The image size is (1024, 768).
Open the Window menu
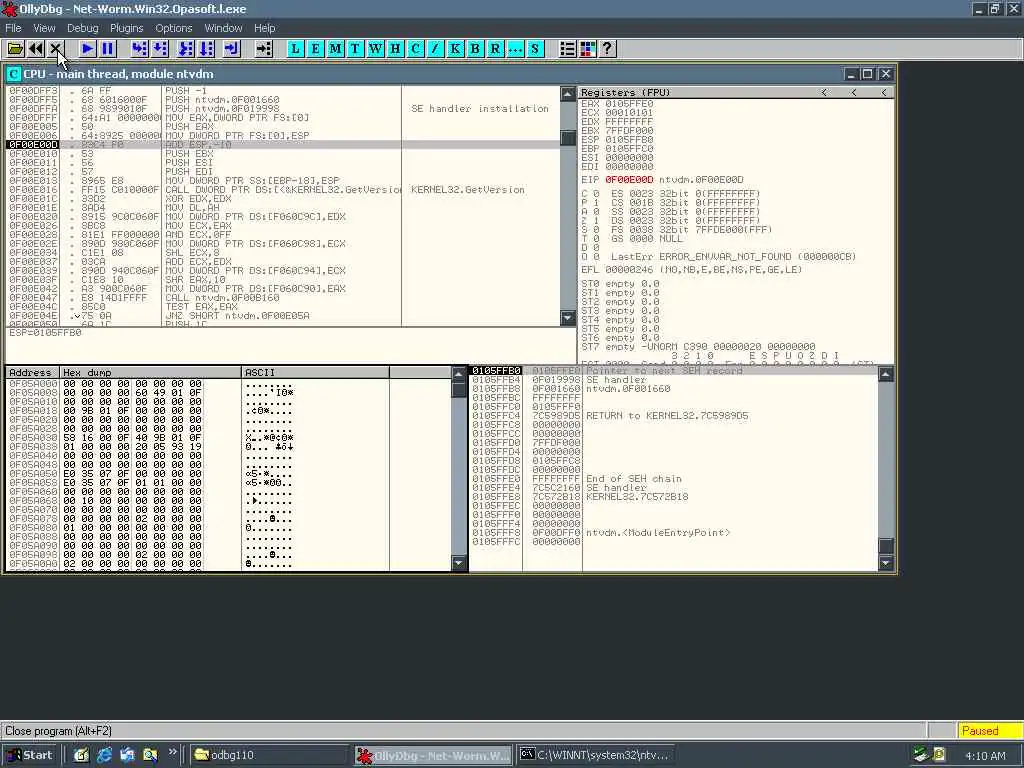(223, 28)
